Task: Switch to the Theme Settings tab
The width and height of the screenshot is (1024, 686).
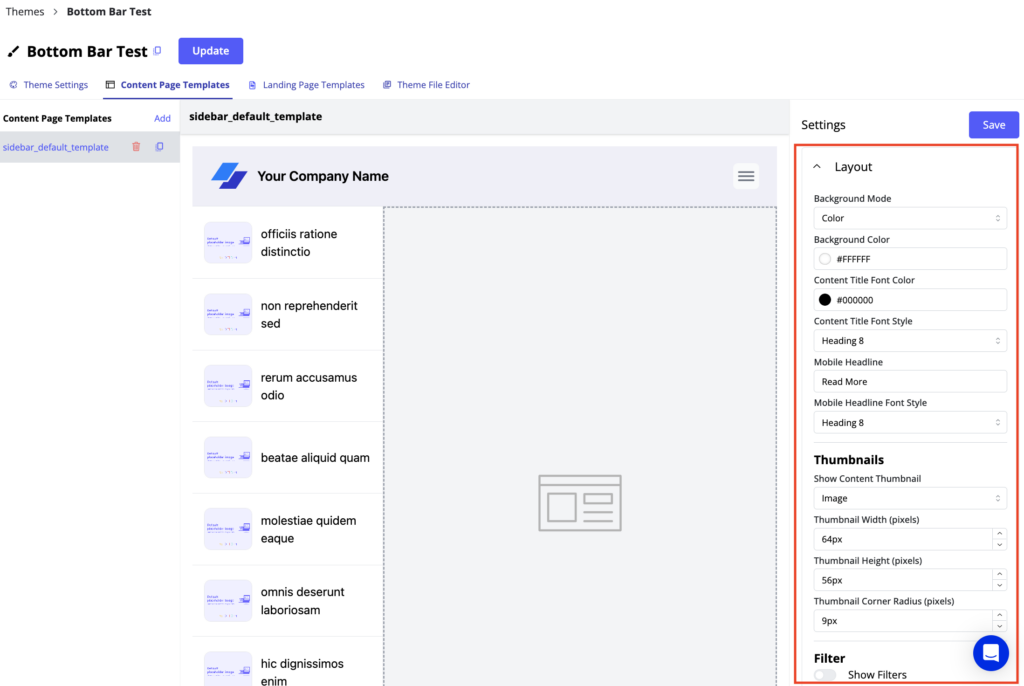Action: 48,85
